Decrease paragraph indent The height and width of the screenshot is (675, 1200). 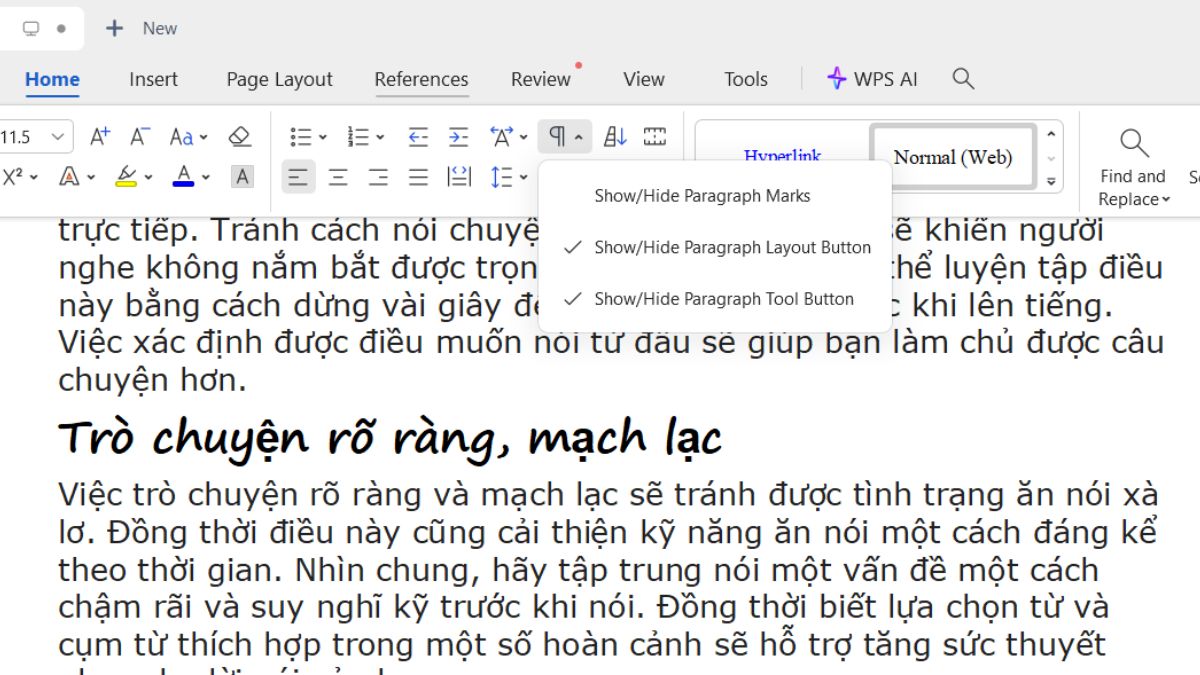pos(419,137)
